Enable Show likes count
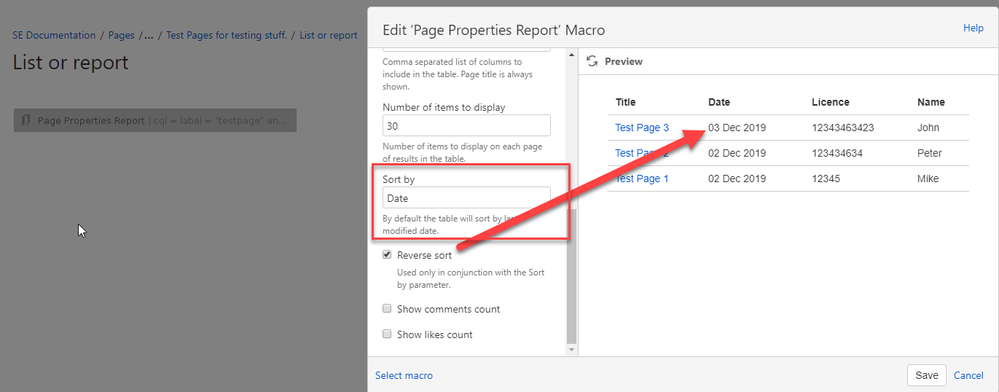 pos(387,334)
